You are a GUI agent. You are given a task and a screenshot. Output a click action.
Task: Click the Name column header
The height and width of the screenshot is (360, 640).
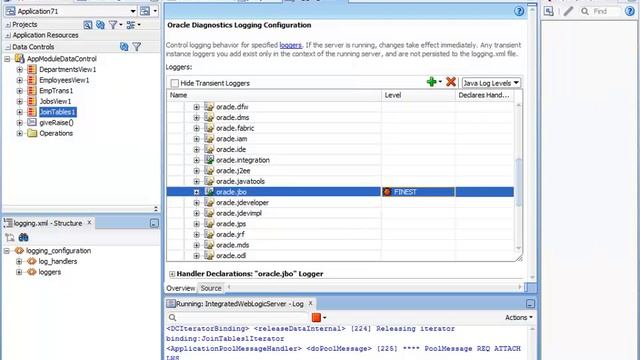tap(274, 95)
